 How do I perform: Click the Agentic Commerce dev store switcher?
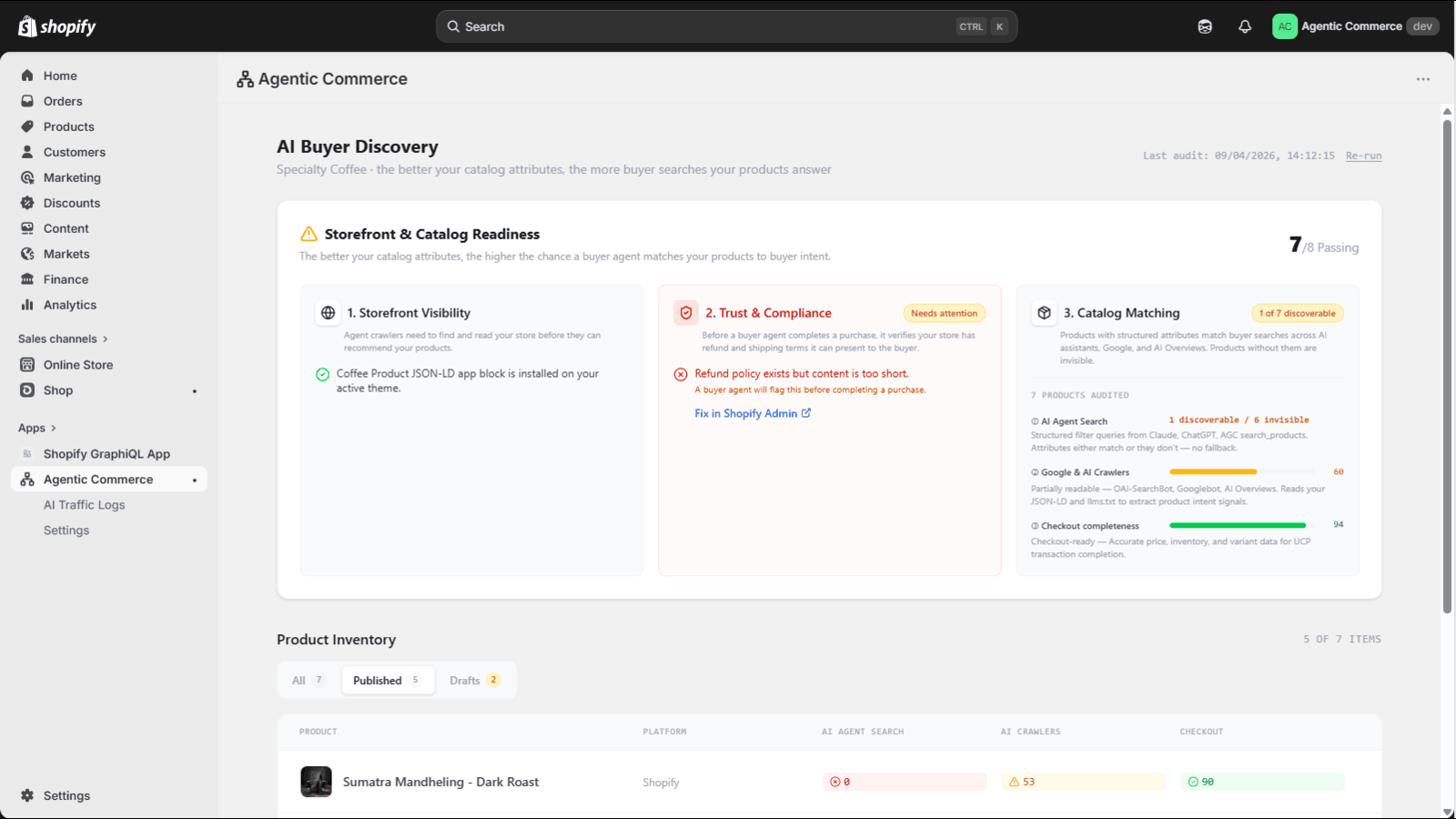(x=1356, y=26)
